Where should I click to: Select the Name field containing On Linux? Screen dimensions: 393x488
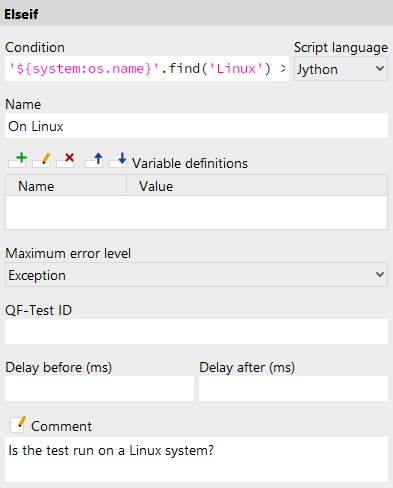196,126
